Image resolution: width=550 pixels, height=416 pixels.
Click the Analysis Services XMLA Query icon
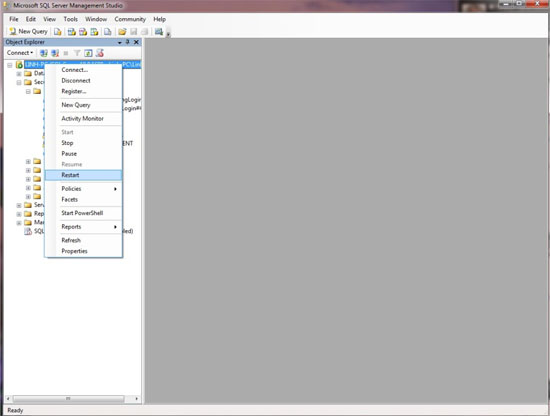(94, 32)
